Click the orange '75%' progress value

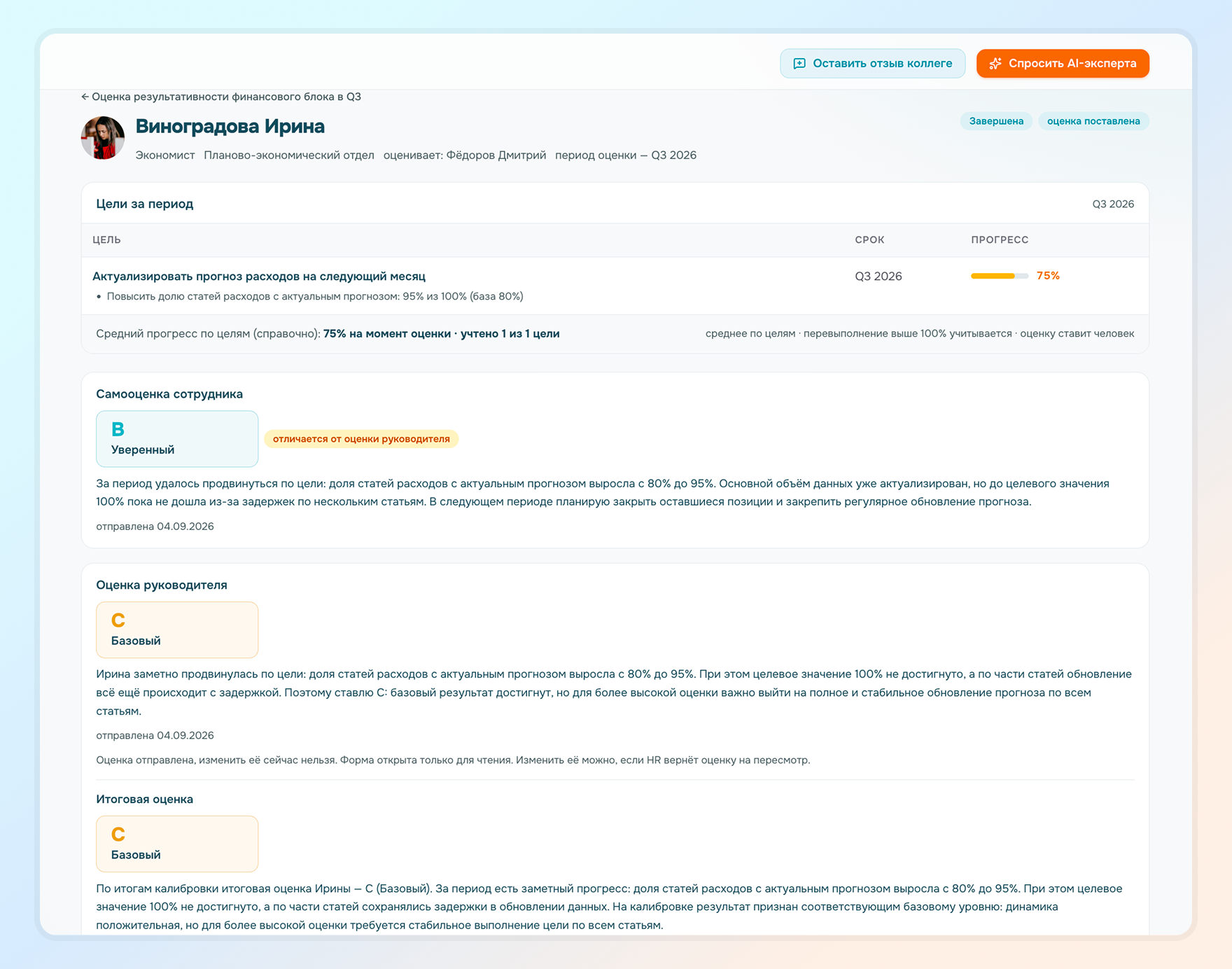tap(1048, 276)
